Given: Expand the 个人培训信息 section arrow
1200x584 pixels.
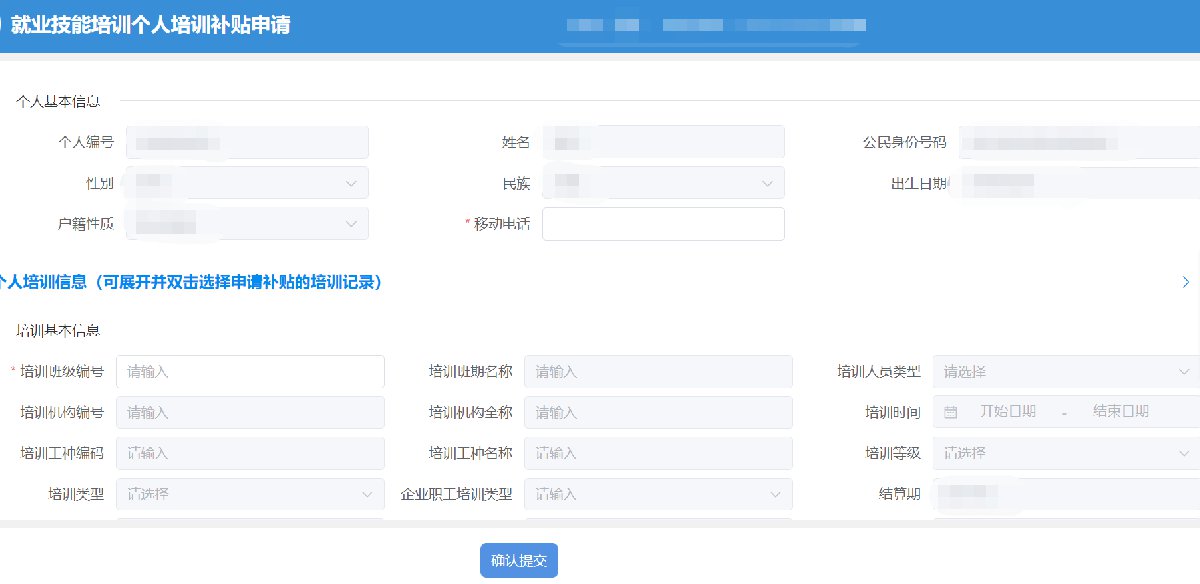Looking at the screenshot, I should tap(1186, 282).
